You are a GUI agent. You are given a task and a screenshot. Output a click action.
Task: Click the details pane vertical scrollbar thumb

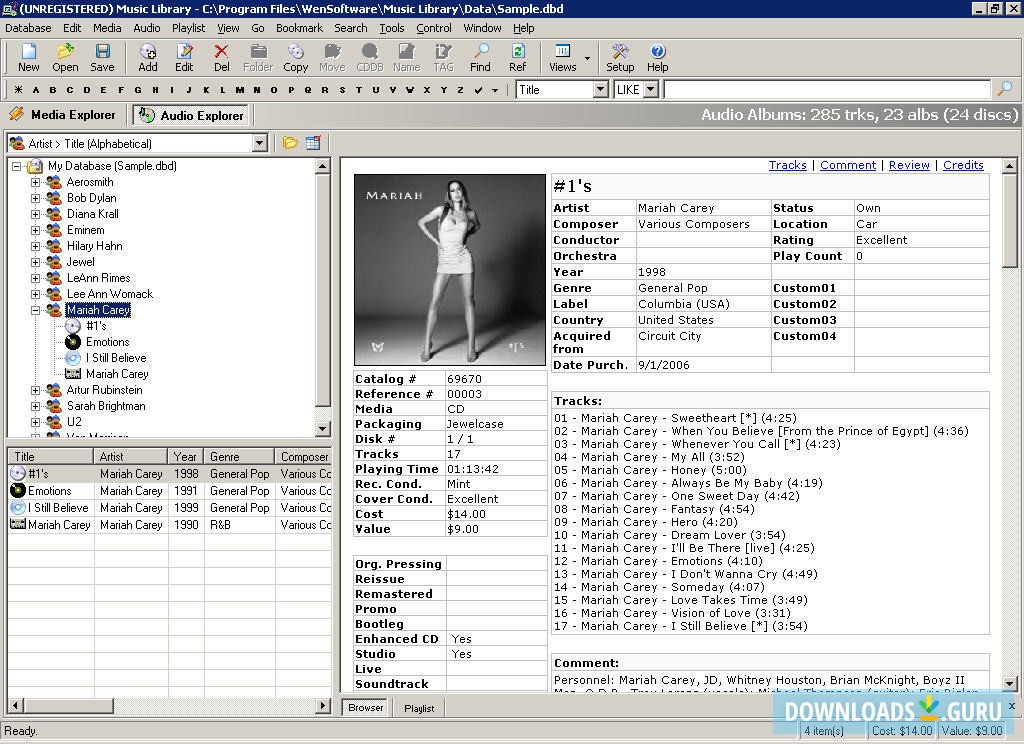[x=1010, y=220]
